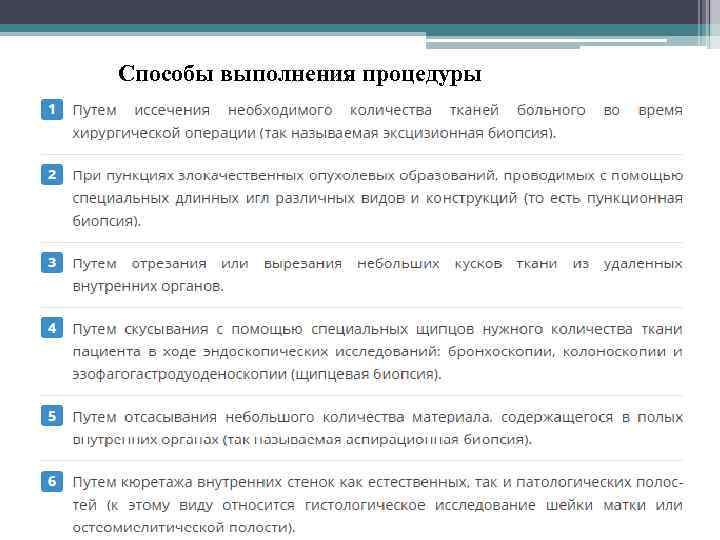Click the blue number 4 badge
This screenshot has height=540, width=720.
pos(52,328)
